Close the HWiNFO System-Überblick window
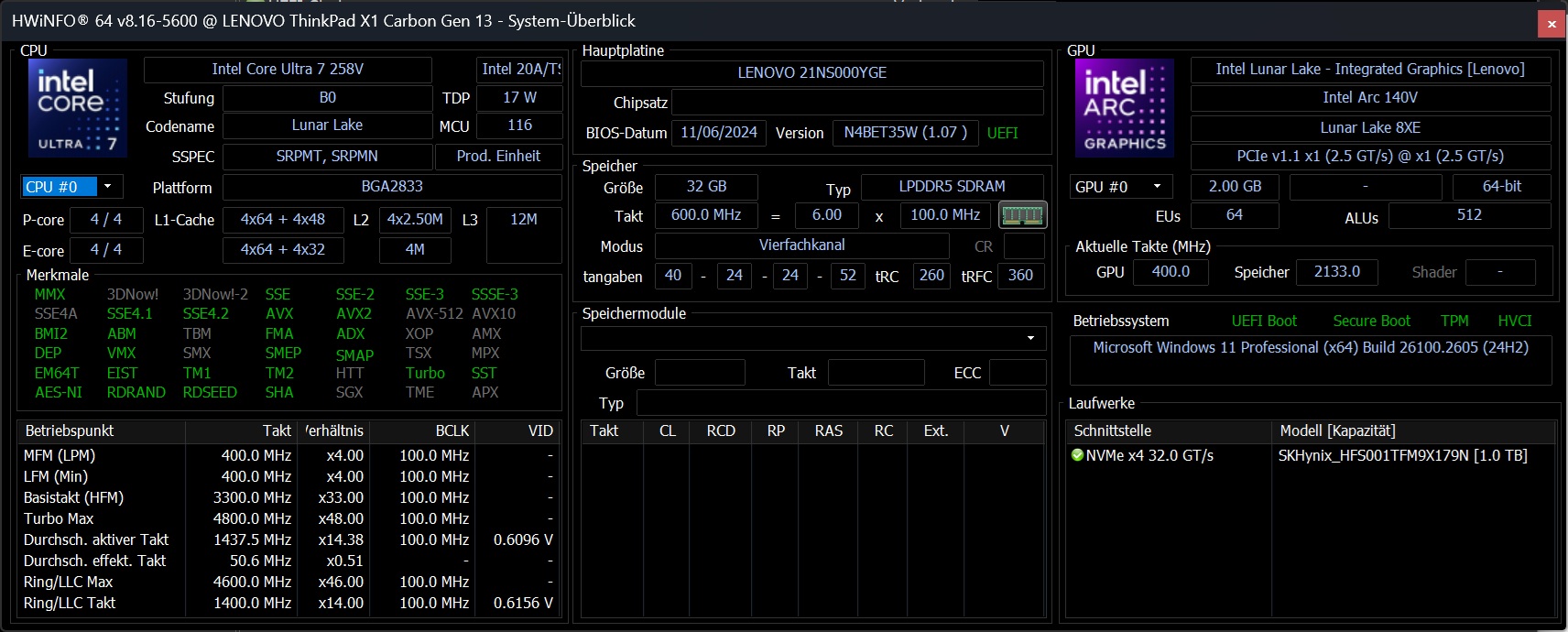Screen dimensions: 1568x632 click(1552, 24)
